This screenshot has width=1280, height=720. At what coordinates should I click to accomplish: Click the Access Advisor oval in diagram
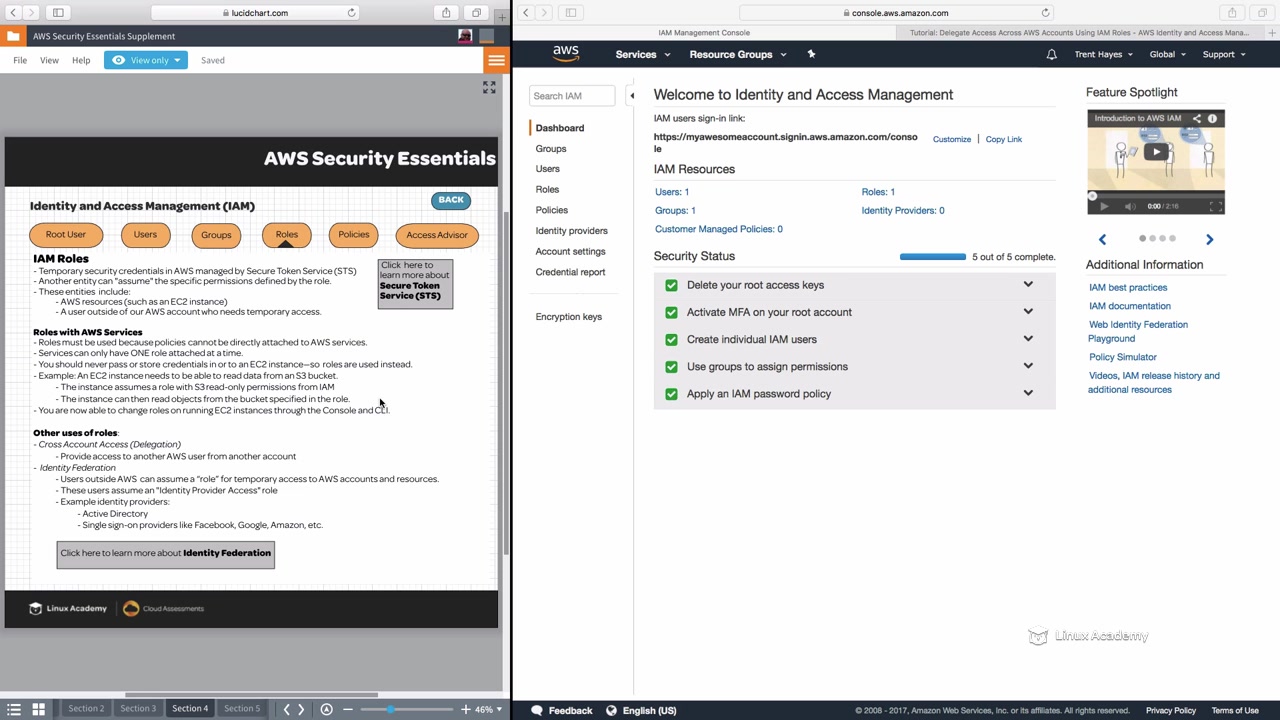coord(437,235)
